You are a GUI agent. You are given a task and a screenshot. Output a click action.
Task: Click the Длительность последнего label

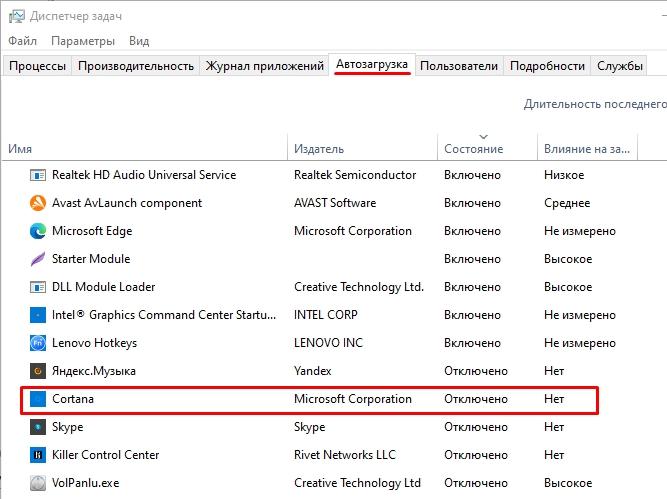point(595,104)
